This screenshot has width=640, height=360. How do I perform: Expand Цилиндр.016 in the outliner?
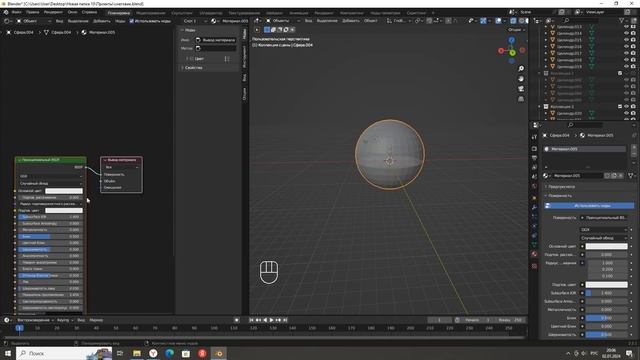click(546, 47)
